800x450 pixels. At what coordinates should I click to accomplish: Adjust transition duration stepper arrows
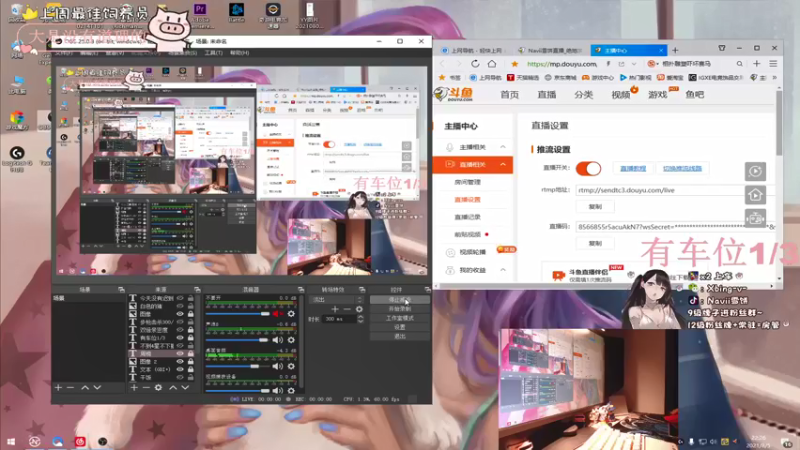coord(361,319)
